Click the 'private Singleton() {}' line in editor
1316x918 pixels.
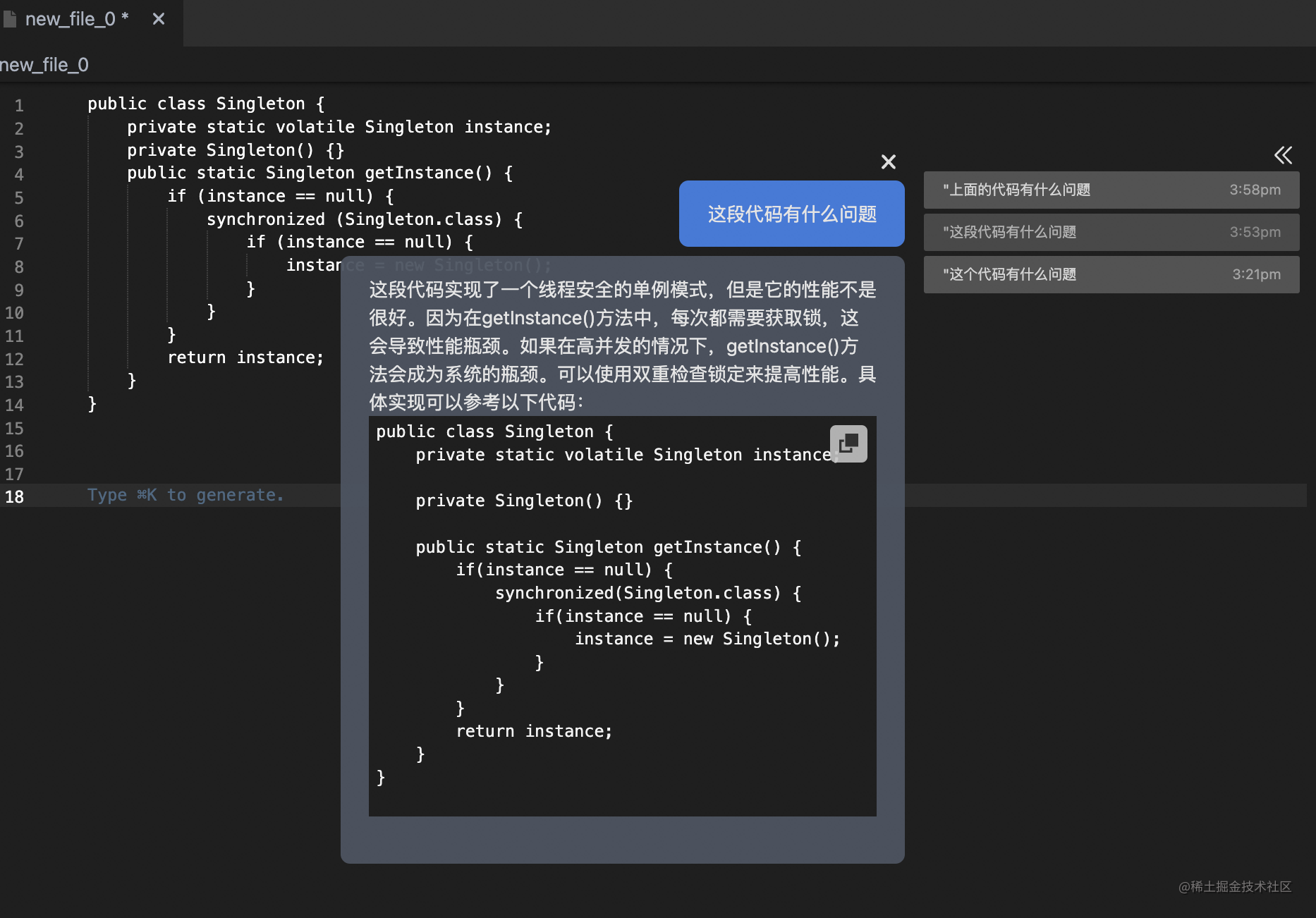235,151
